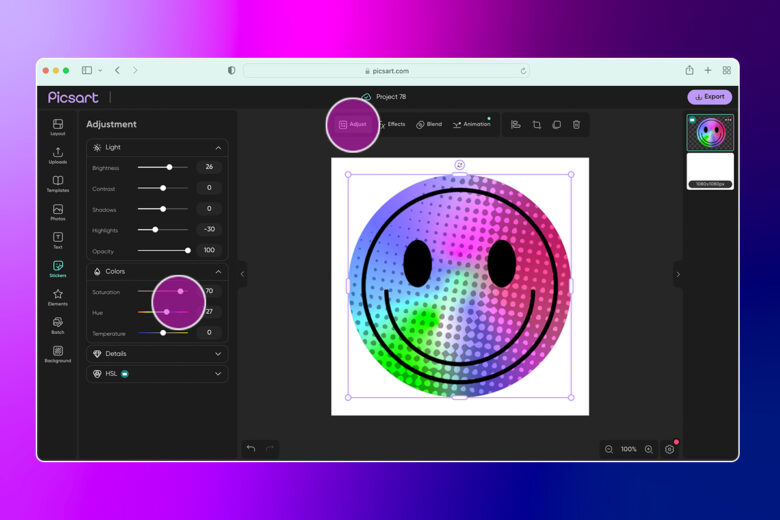780x520 pixels.
Task: Open the Uploads panel
Action: (x=58, y=155)
